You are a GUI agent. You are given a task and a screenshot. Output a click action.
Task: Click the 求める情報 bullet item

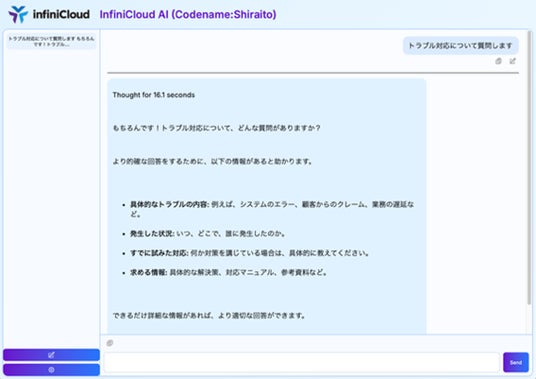tap(229, 273)
